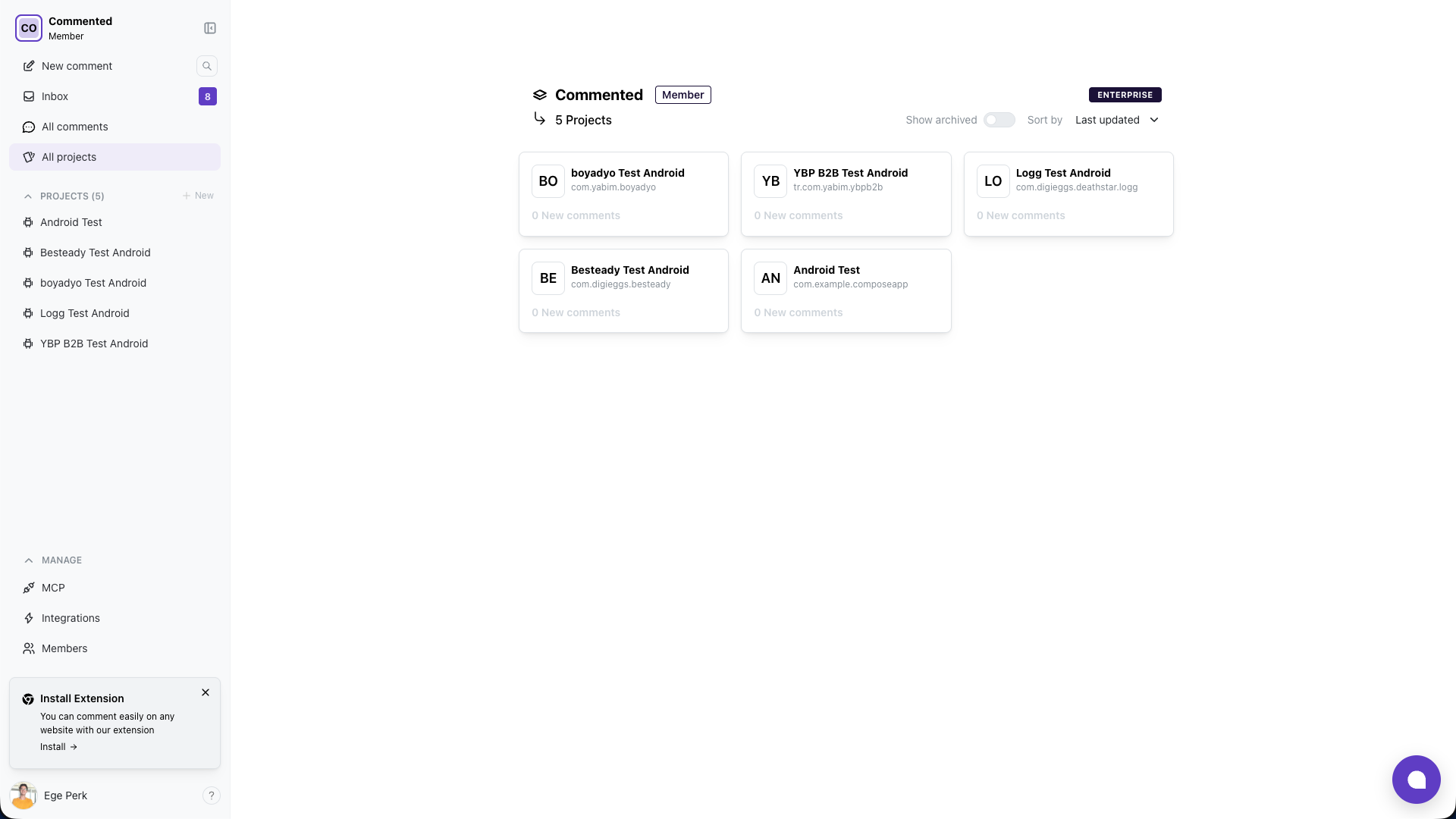
Task: Click Ege Perk's profile picture
Action: [24, 795]
